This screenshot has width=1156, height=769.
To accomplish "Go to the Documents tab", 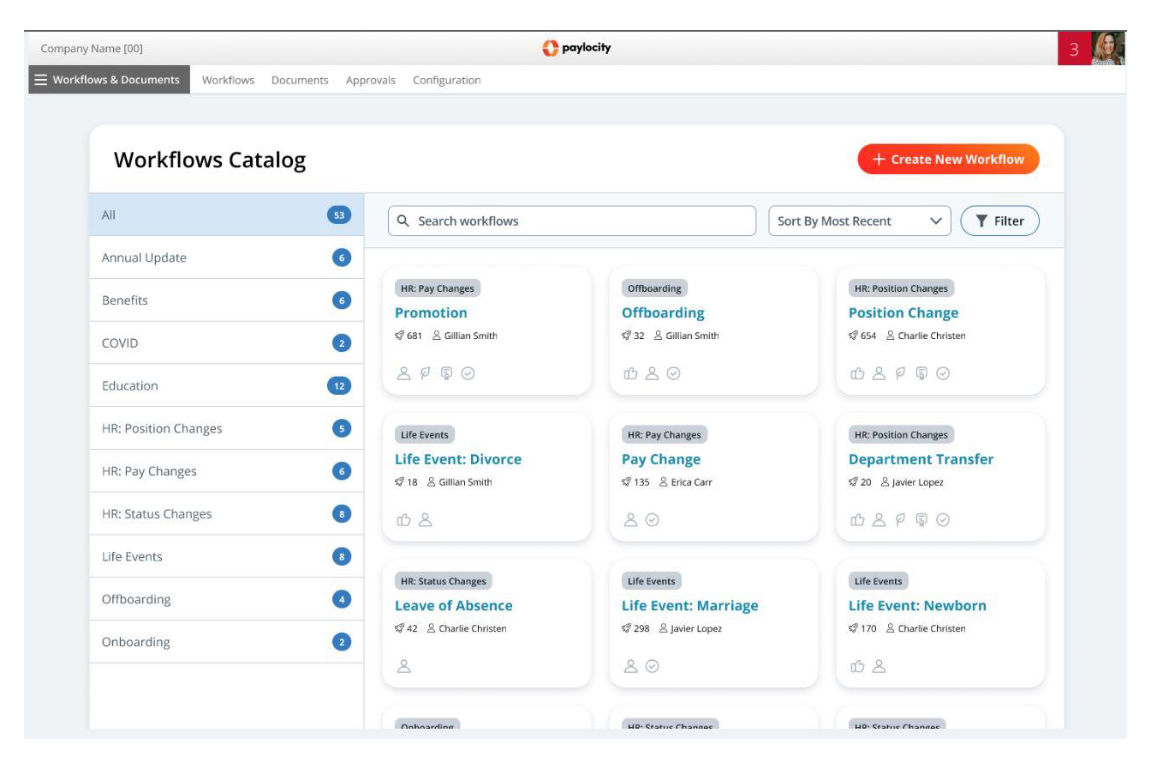I will click(299, 80).
